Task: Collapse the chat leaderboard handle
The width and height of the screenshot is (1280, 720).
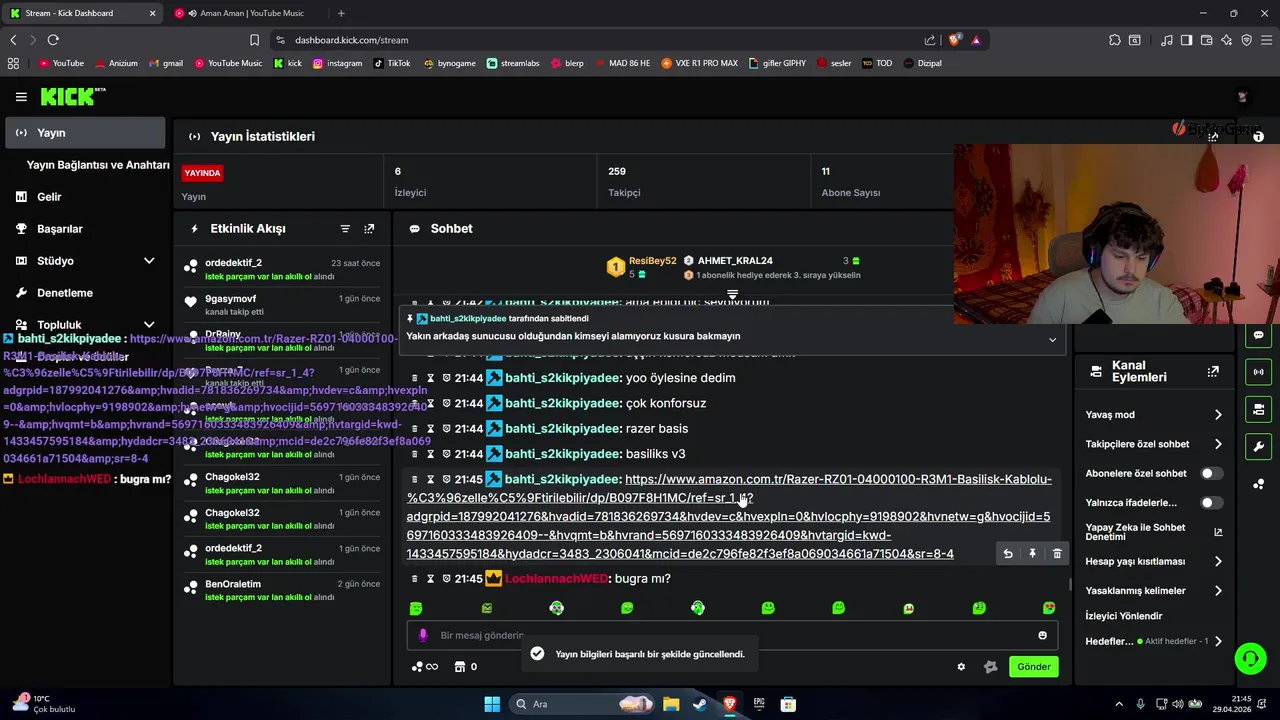Action: pos(732,295)
